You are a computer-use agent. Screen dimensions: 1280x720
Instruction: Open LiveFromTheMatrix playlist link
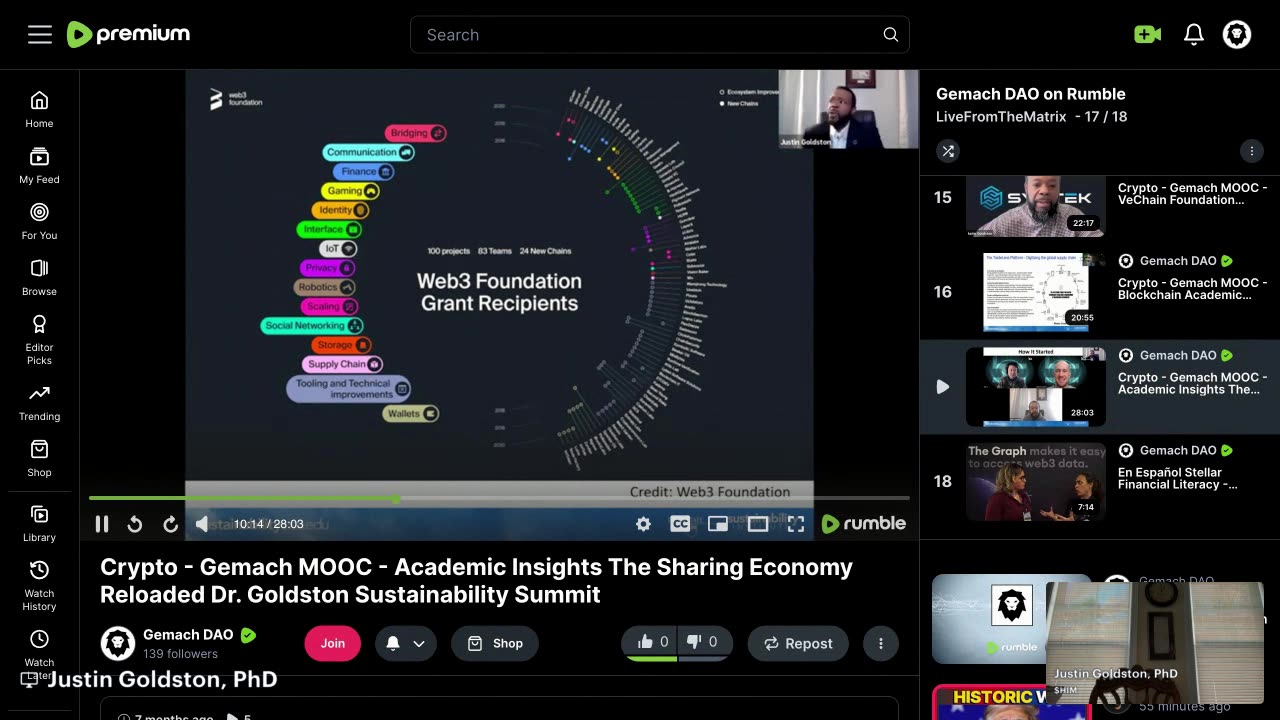1001,117
